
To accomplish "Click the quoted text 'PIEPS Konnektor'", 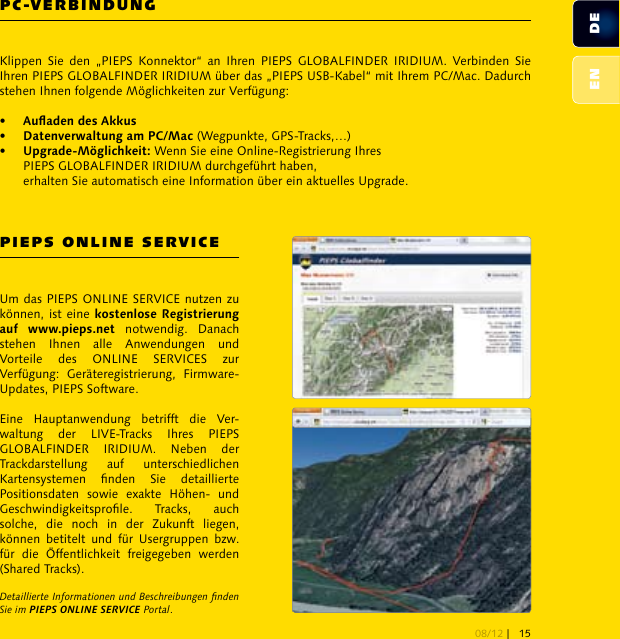I will pos(149,61).
